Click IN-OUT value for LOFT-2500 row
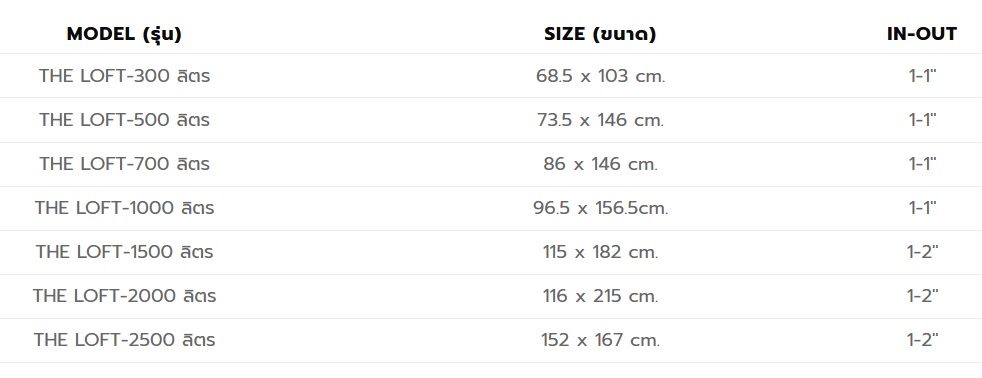Screen dimensions: 982x378 [x=922, y=340]
